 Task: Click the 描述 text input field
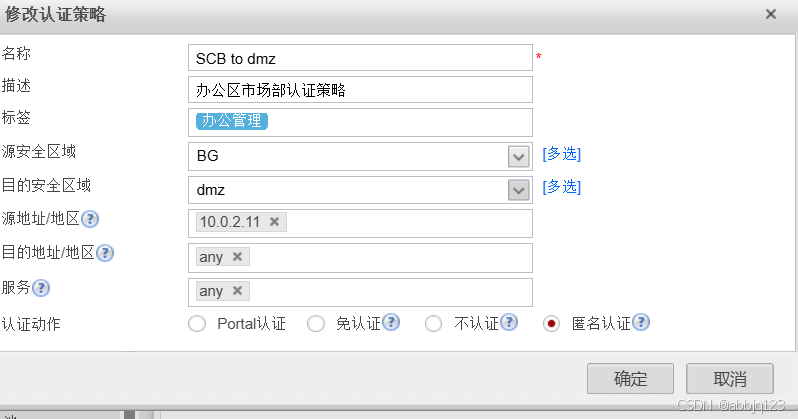tap(360, 90)
